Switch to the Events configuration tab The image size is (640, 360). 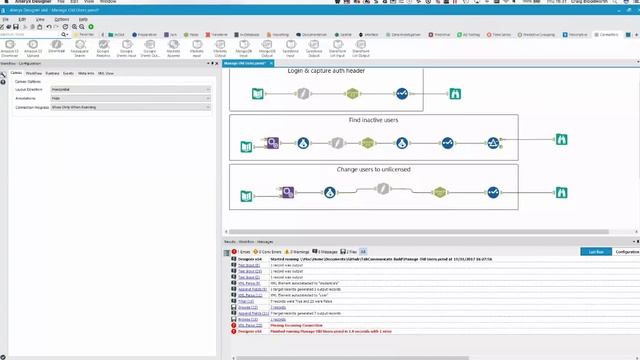68,73
